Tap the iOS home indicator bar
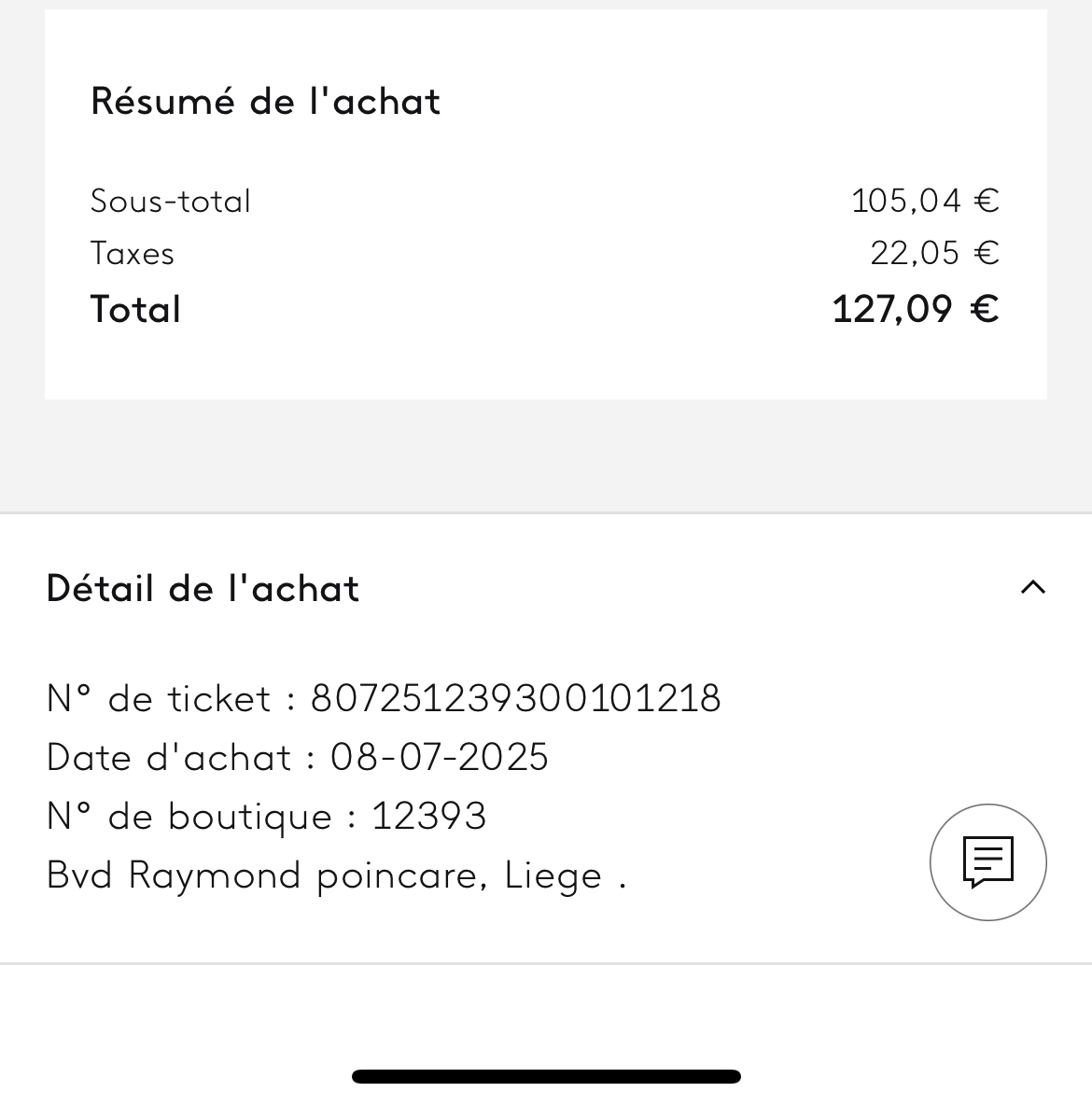This screenshot has height=1106, width=1092. [x=546, y=1076]
